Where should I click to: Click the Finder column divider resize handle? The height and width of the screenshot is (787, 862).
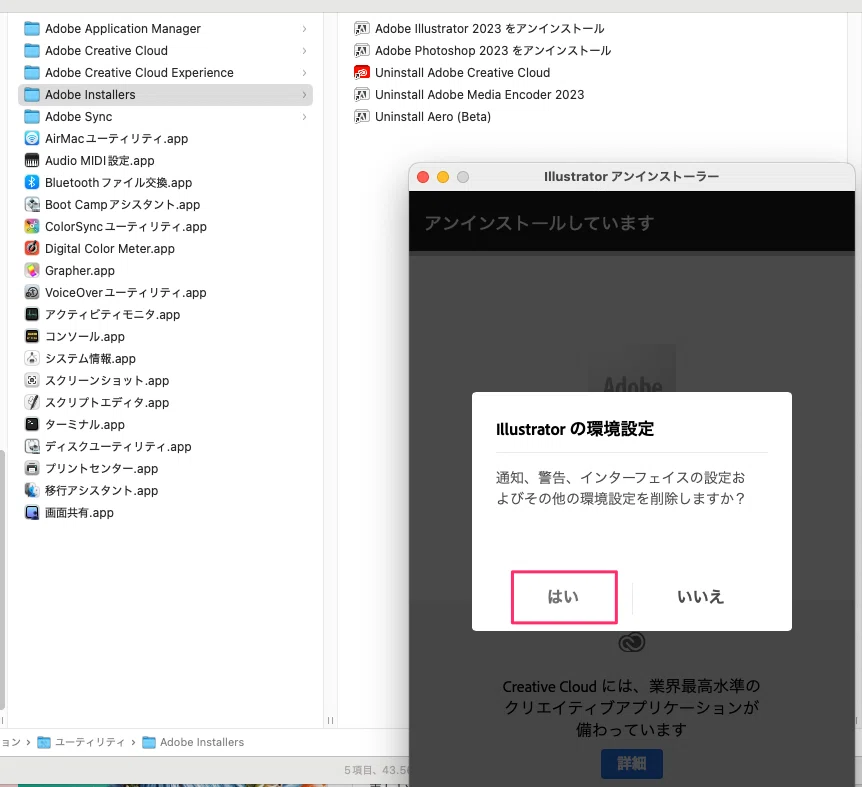[330, 721]
